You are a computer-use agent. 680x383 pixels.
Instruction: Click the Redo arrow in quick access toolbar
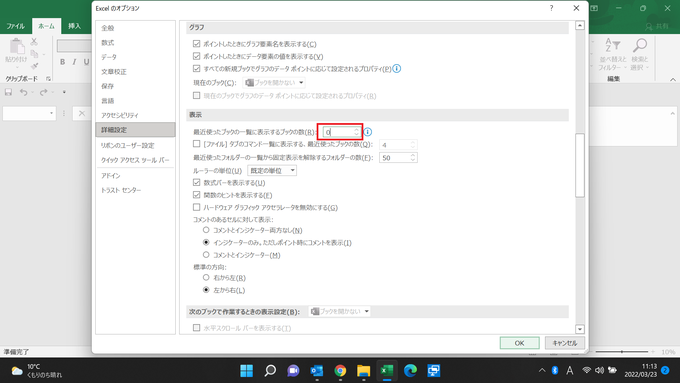[x=43, y=92]
